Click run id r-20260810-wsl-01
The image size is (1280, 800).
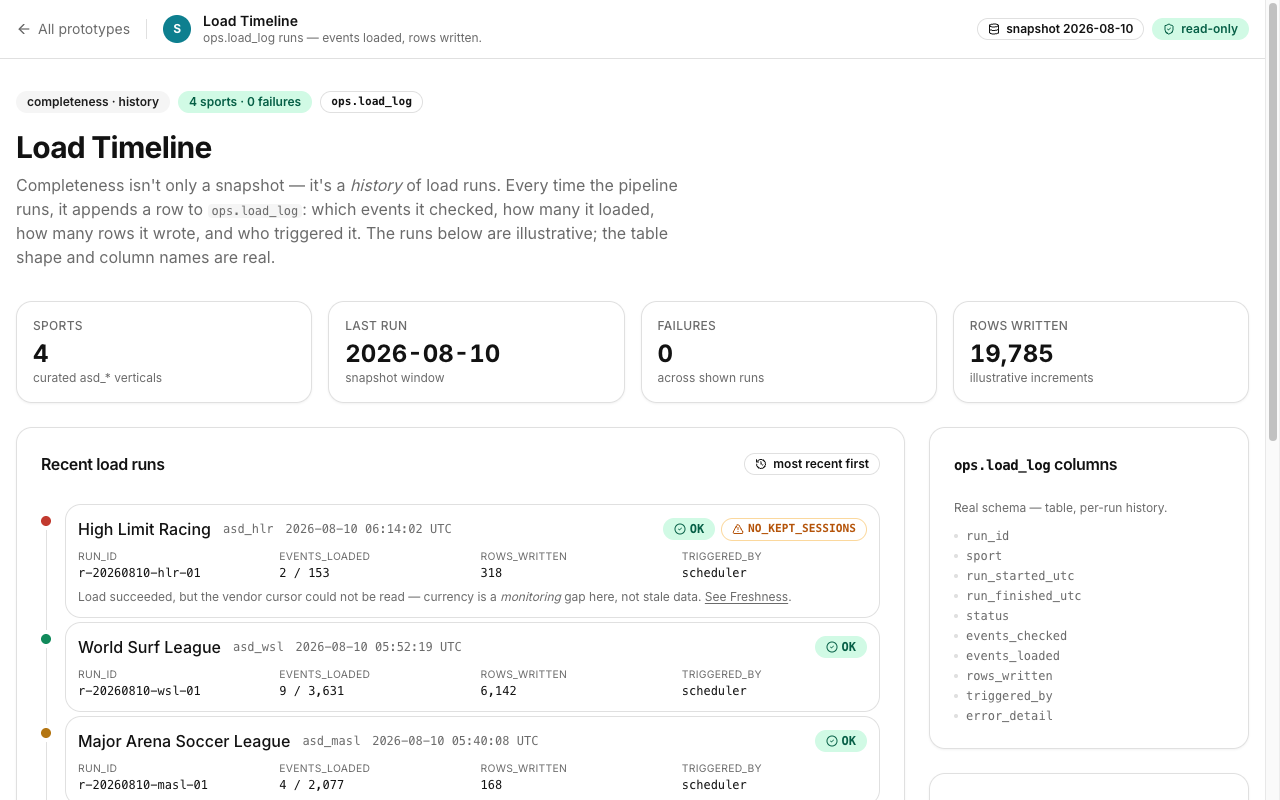coord(139,691)
